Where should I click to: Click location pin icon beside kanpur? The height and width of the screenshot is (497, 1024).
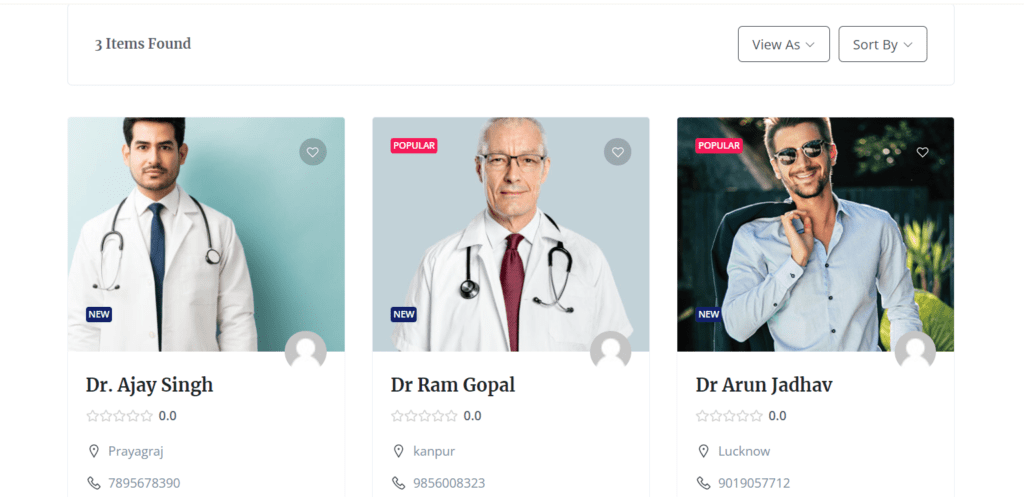(x=398, y=451)
